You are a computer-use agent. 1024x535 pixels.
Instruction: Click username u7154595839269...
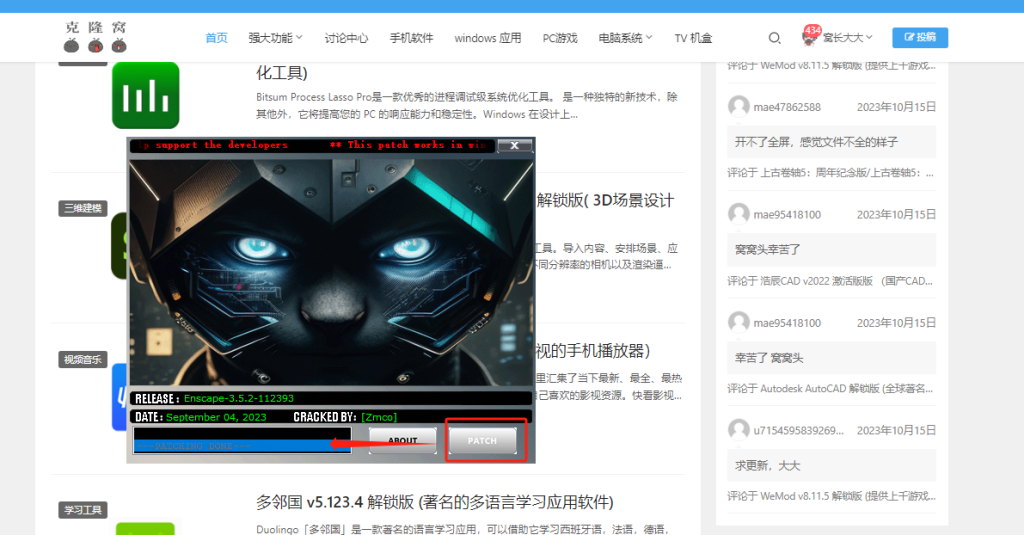click(x=798, y=430)
